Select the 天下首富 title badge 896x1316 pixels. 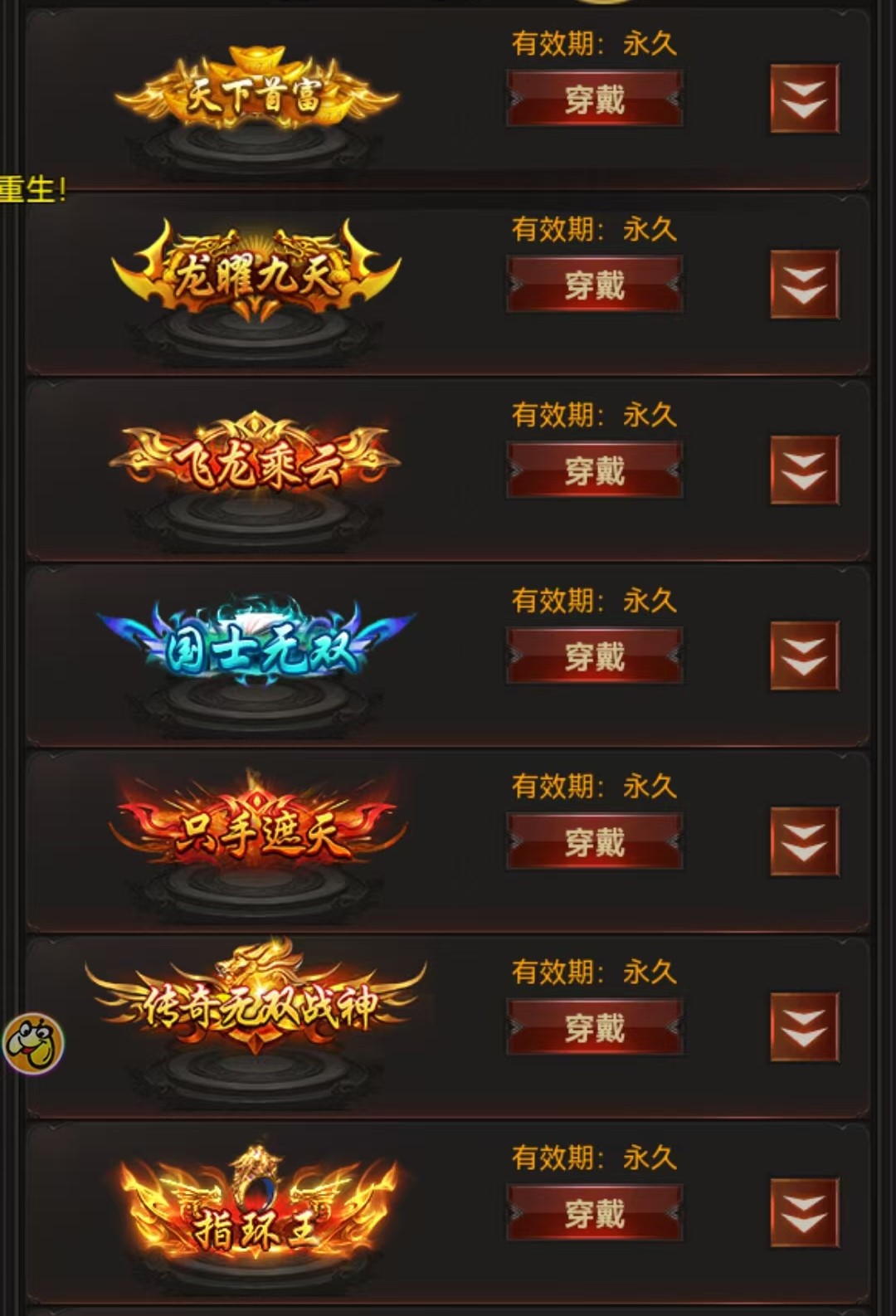pos(256,95)
